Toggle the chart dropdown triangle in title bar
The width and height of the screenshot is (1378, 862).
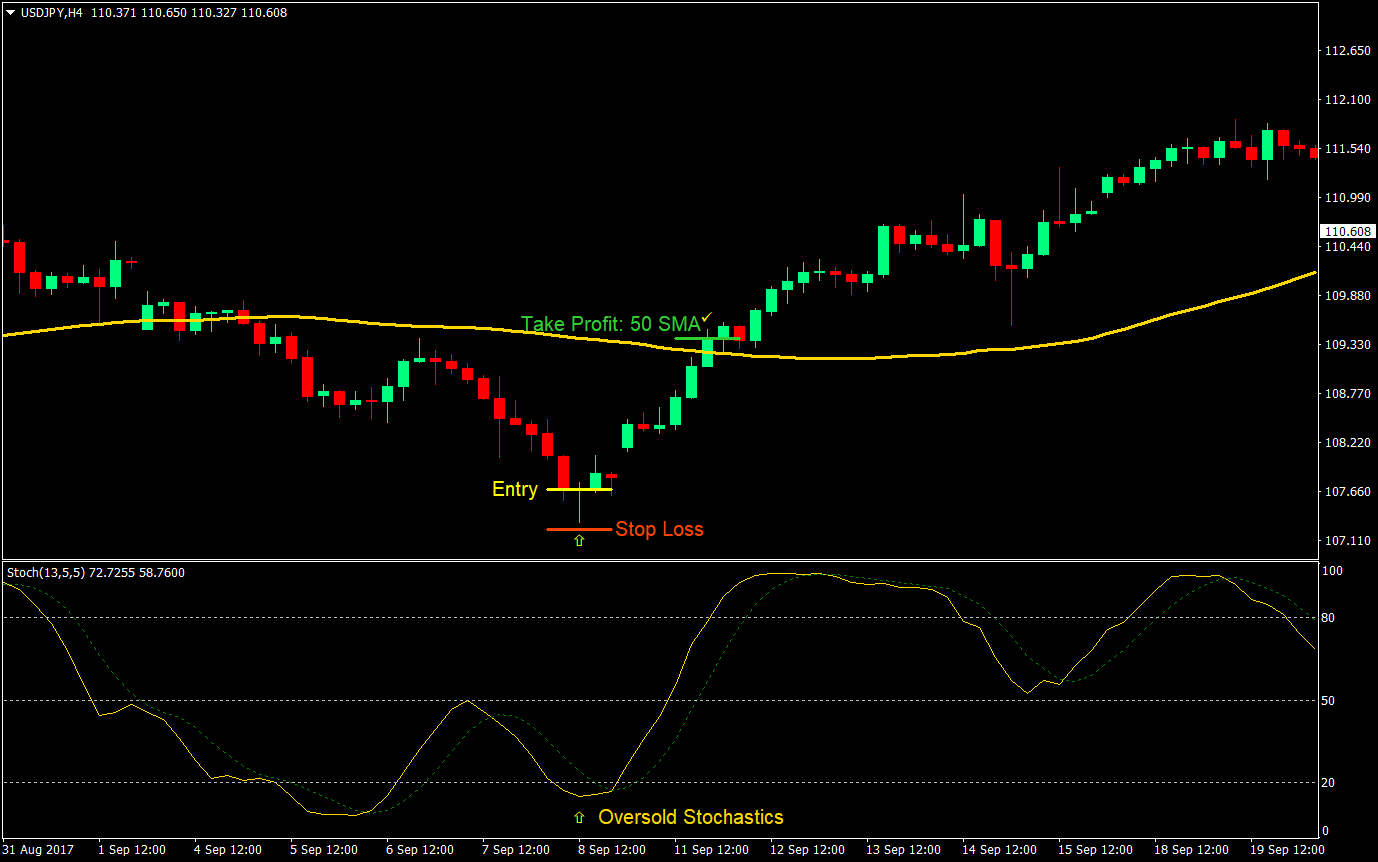pyautogui.click(x=8, y=12)
